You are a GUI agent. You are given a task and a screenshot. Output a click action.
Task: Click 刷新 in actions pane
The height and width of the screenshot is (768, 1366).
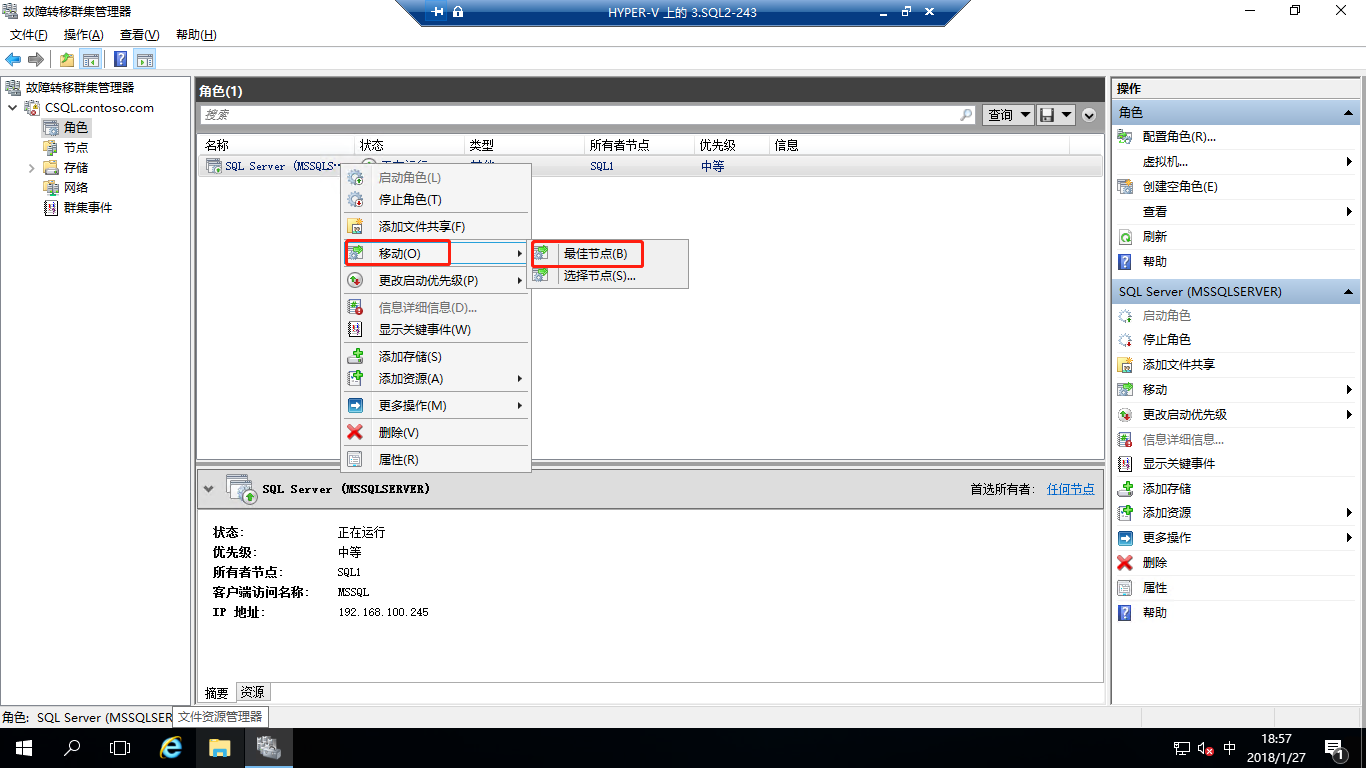click(1155, 237)
